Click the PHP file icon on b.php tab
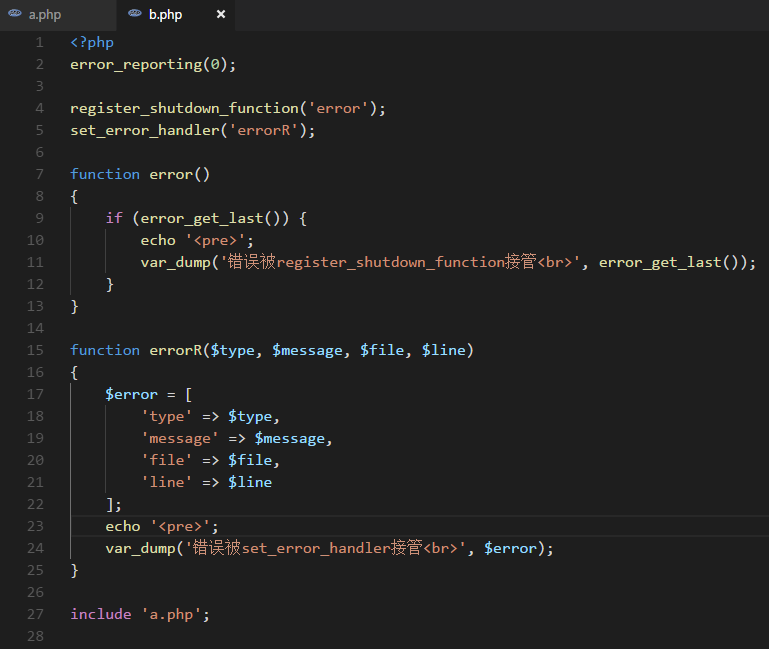Viewport: 769px width, 649px height. pos(136,15)
